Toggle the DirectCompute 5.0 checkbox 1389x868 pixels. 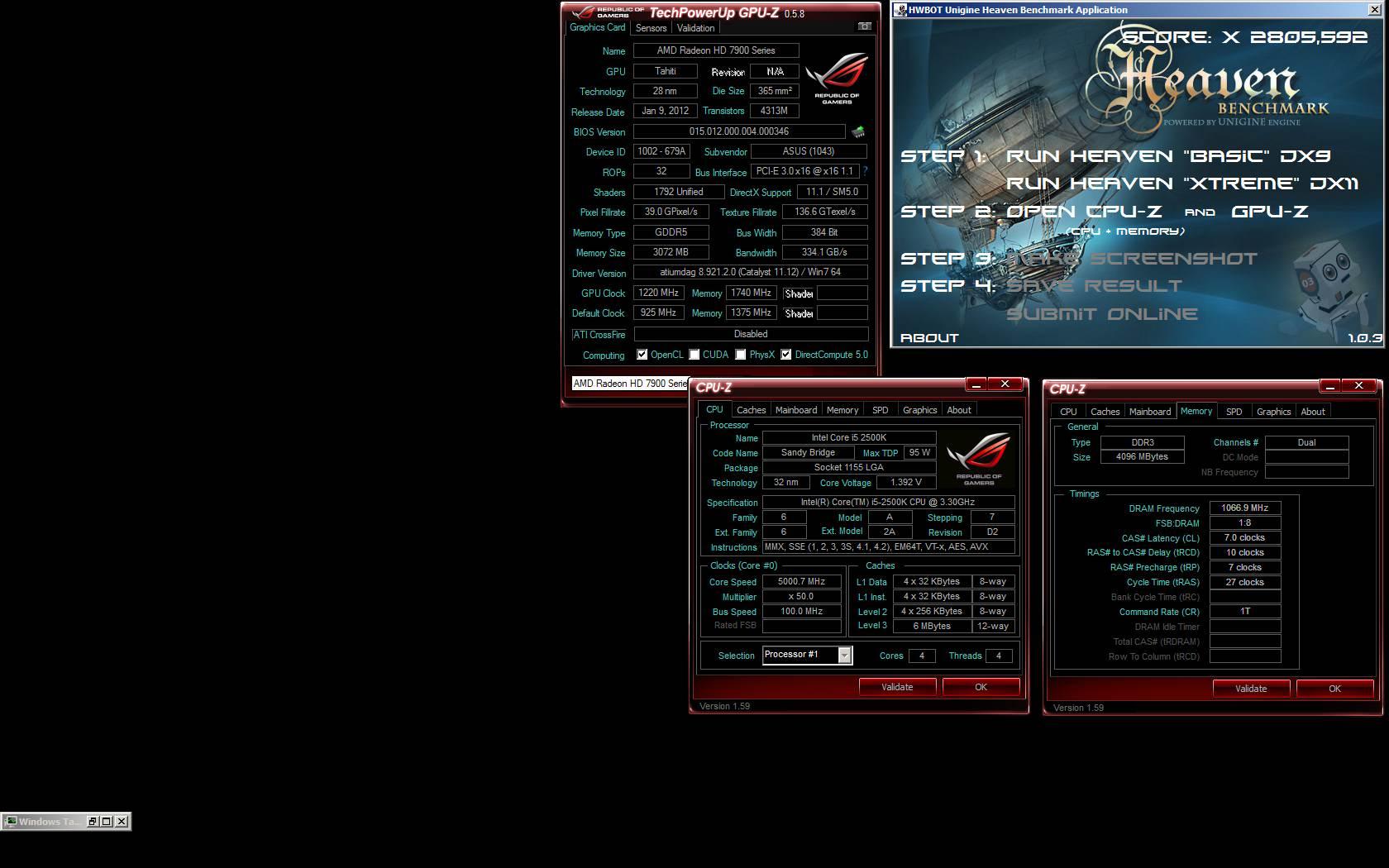tap(786, 355)
